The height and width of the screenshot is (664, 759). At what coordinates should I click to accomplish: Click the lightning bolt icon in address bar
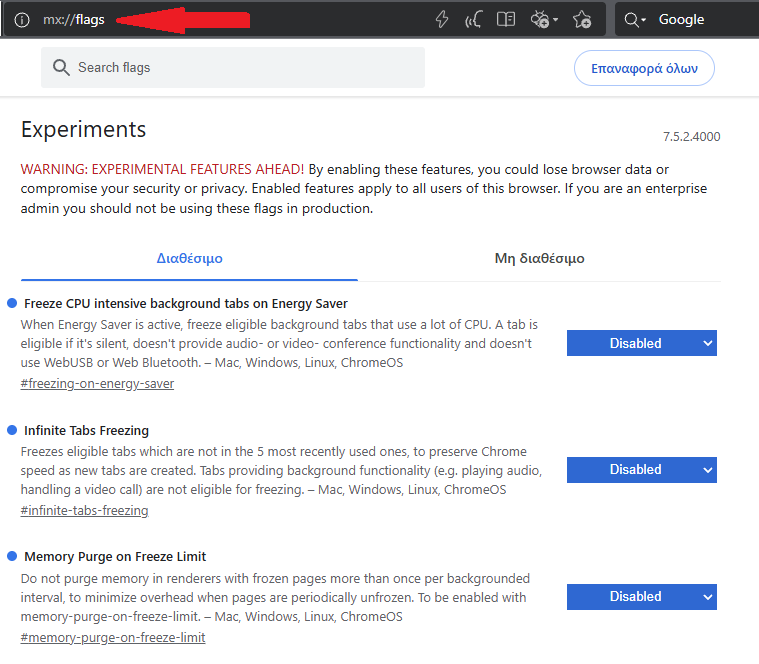[442, 20]
